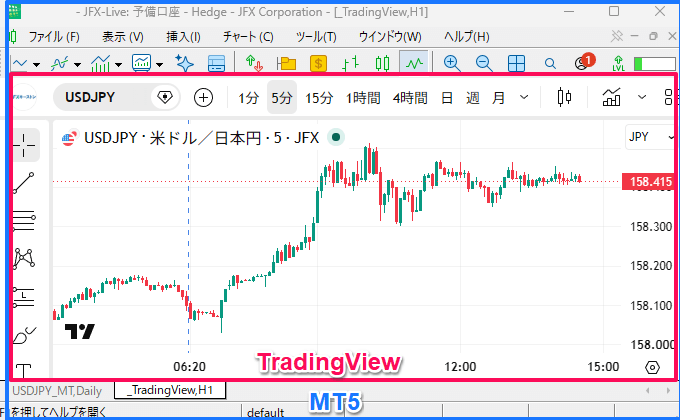Viewport: 680px width, 420px height.
Task: Click the yellow dollar sign icon
Action: [318, 64]
